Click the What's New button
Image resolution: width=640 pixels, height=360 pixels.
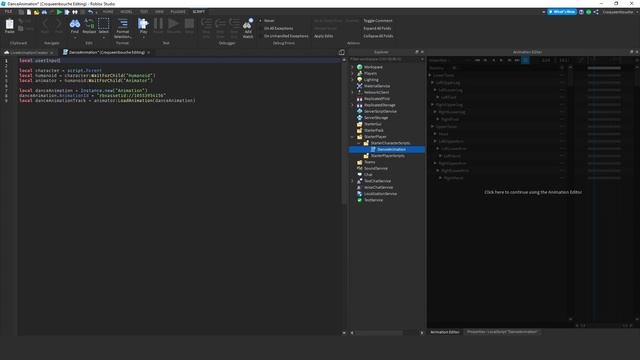coord(562,12)
